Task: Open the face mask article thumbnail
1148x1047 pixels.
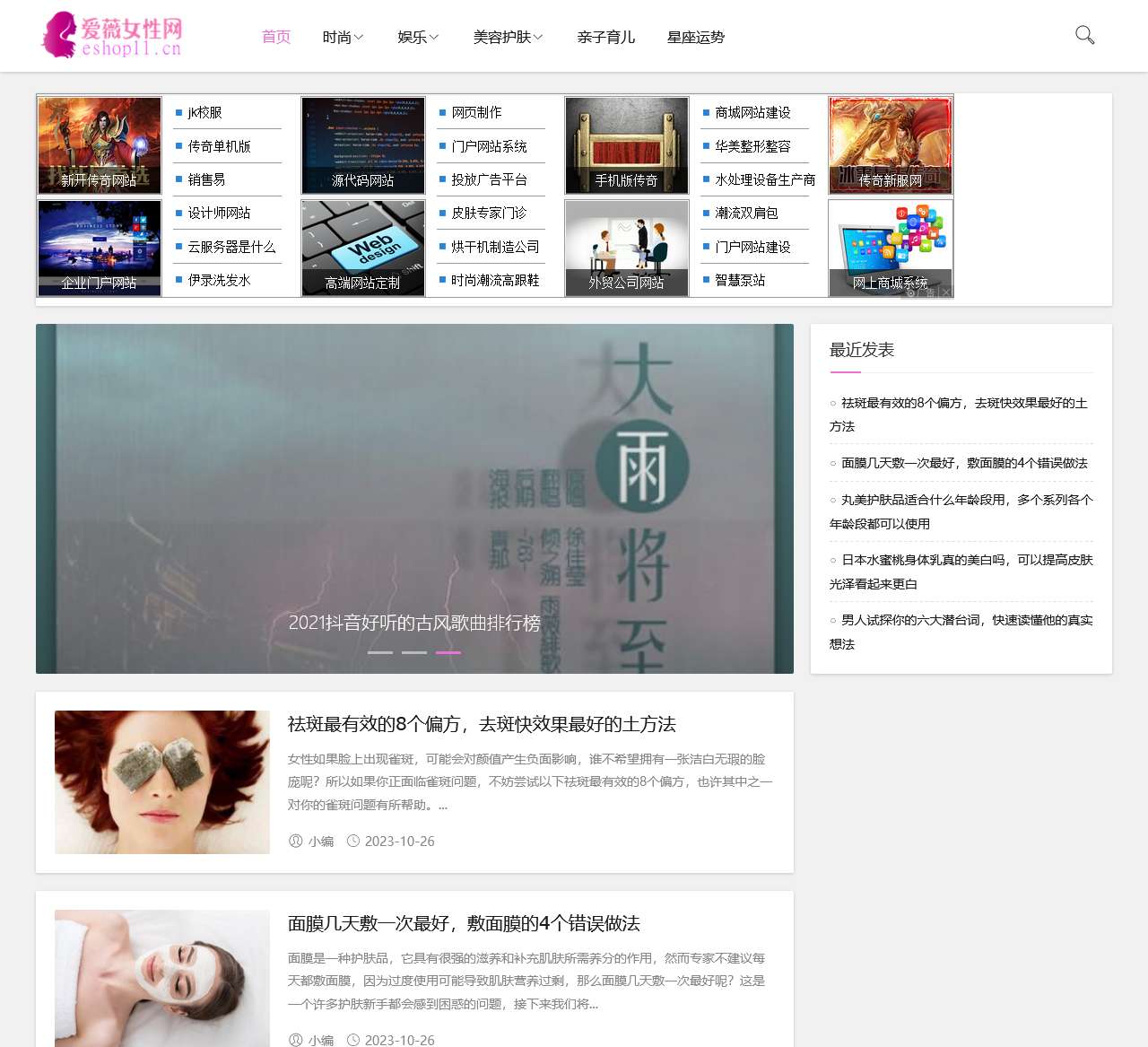Action: click(162, 978)
